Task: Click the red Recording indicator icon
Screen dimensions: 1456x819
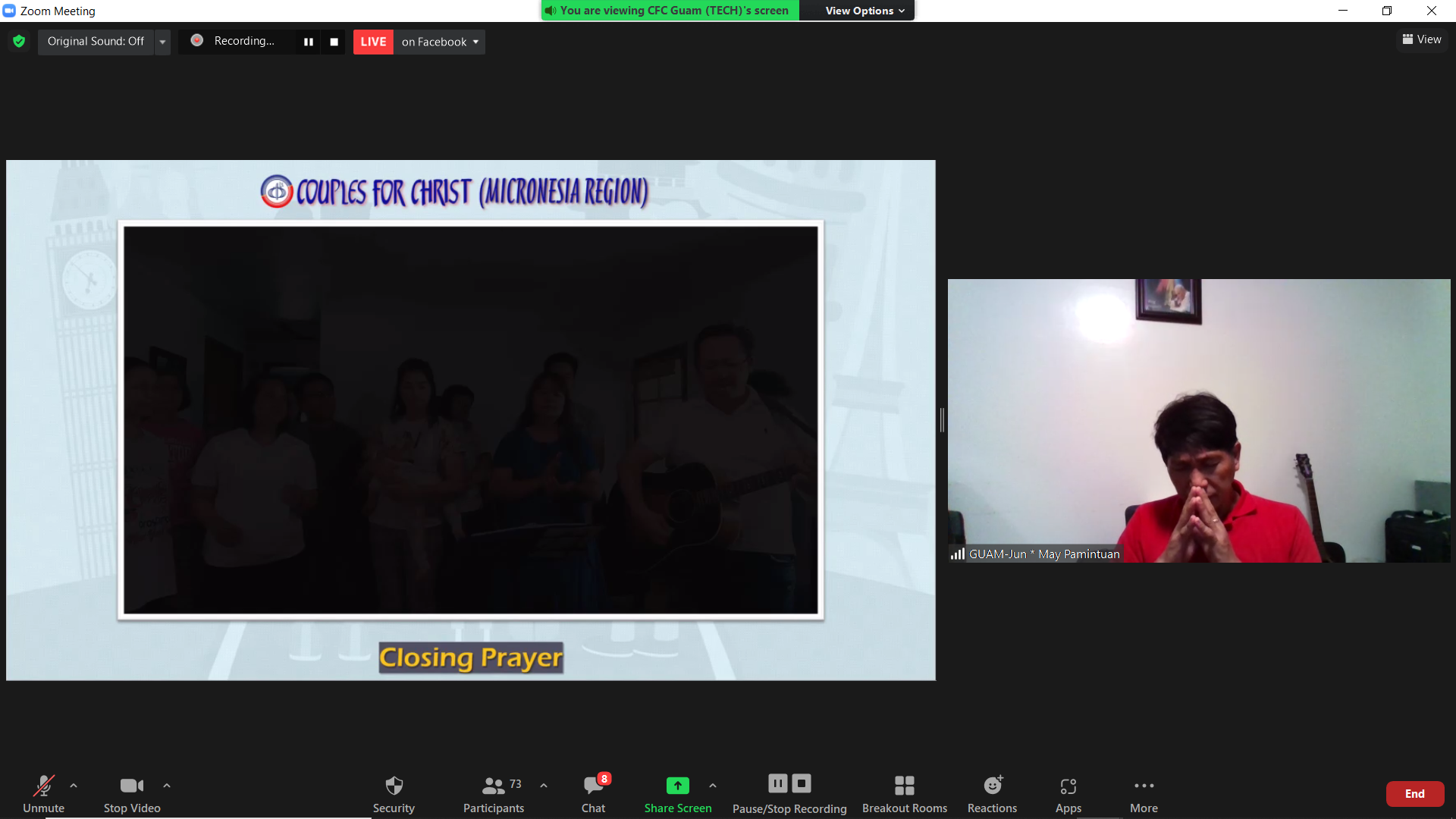Action: coord(197,41)
